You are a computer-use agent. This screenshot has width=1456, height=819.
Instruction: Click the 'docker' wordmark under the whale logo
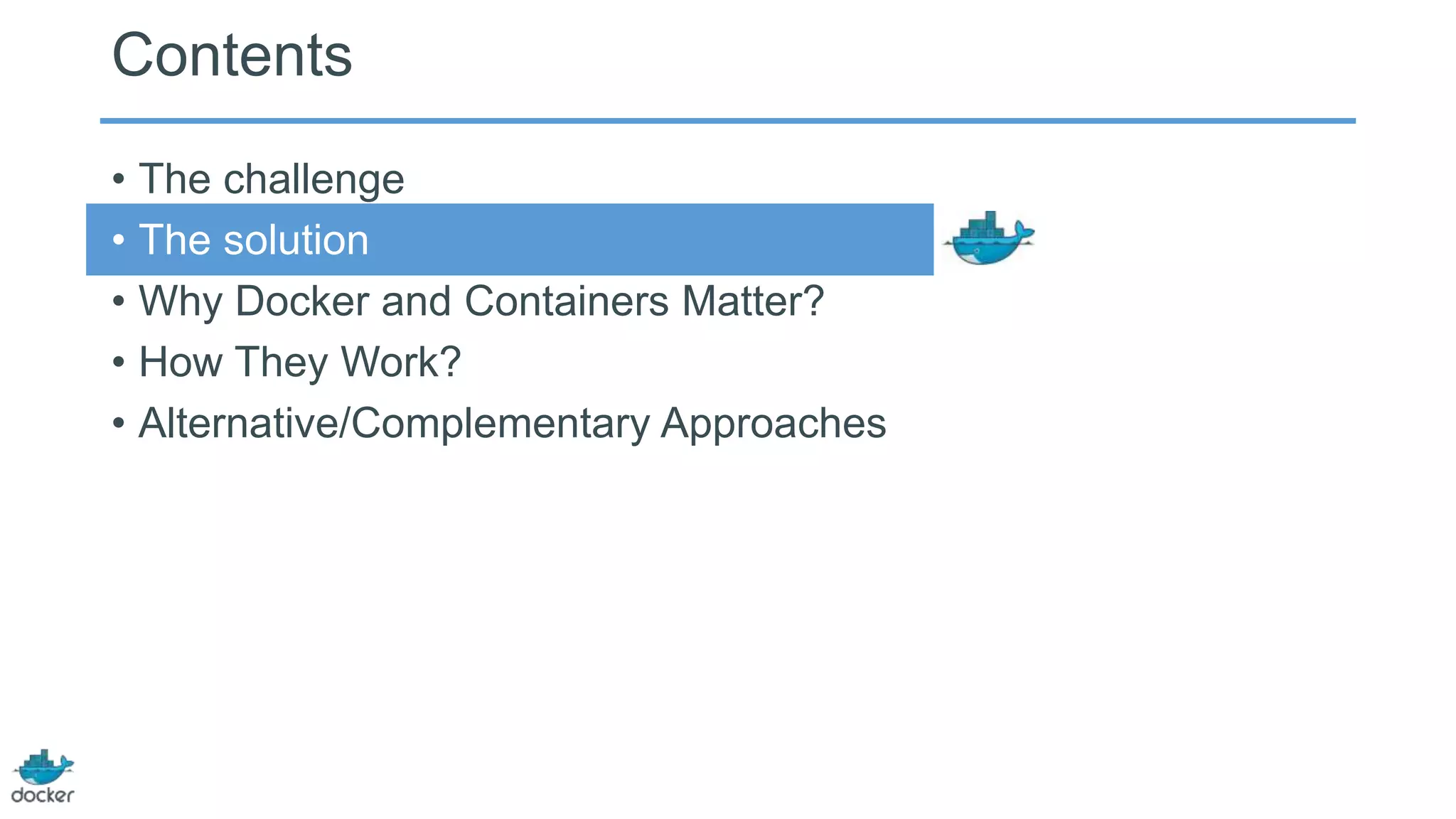[x=43, y=796]
